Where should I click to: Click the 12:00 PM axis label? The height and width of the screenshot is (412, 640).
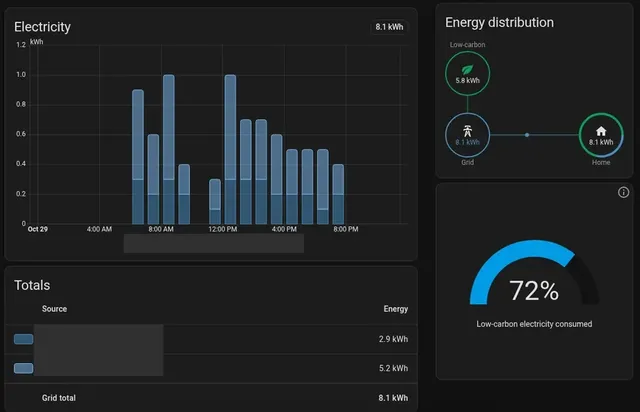point(222,229)
